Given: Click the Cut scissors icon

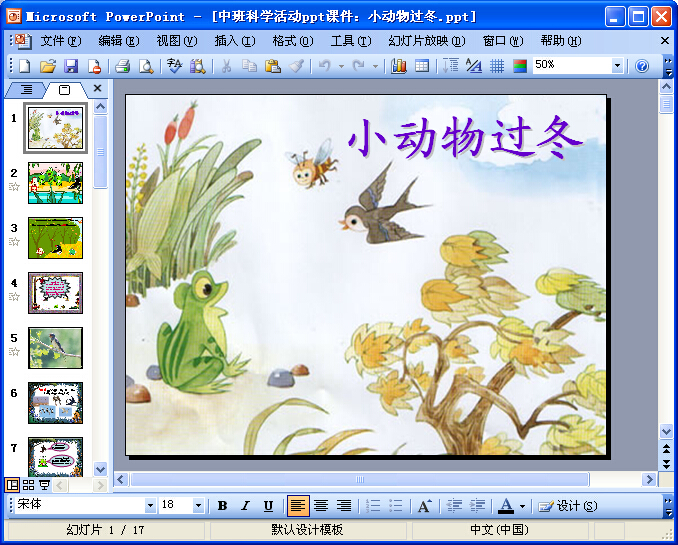Looking at the screenshot, I should [226, 66].
